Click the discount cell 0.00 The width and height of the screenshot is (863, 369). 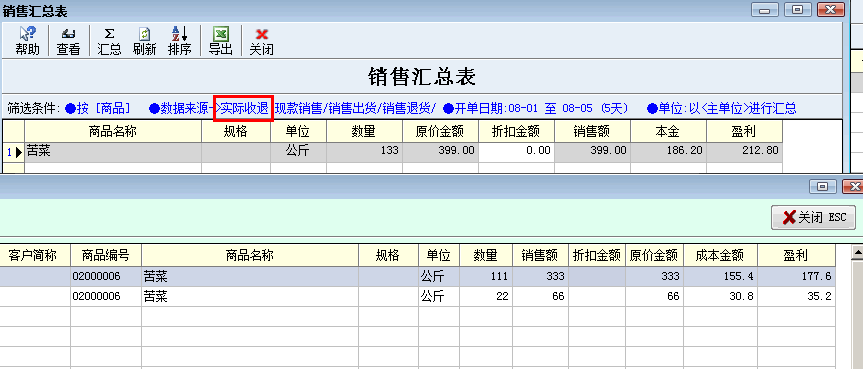coord(516,152)
